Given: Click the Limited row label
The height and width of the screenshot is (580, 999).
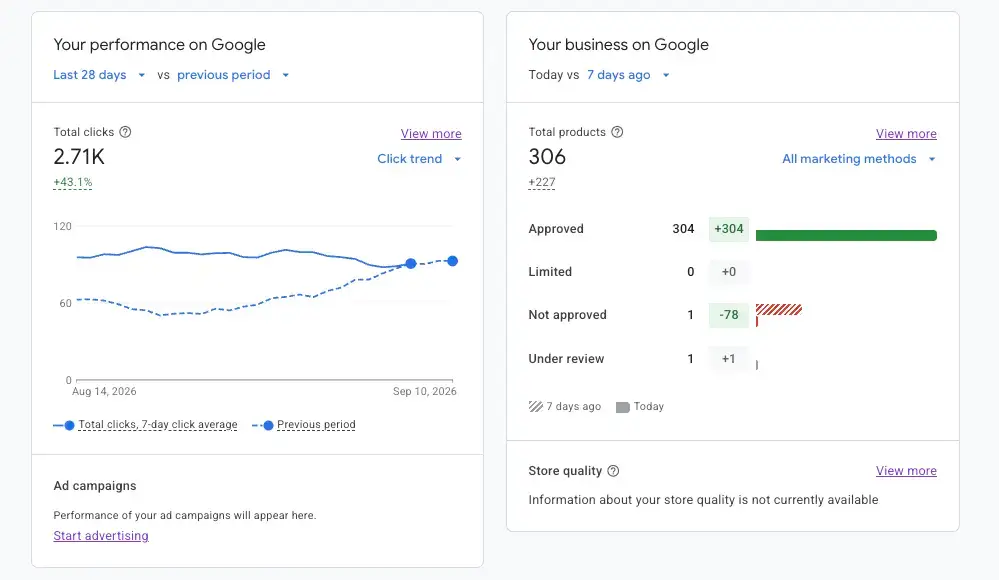Looking at the screenshot, I should coord(550,272).
